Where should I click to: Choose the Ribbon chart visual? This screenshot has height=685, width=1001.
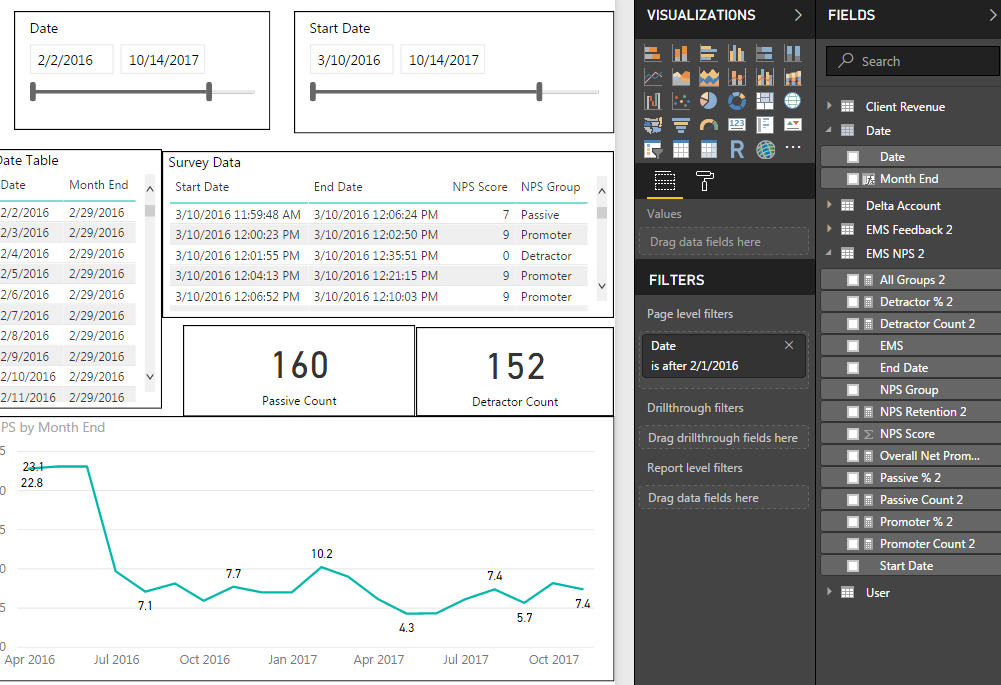pos(793,78)
